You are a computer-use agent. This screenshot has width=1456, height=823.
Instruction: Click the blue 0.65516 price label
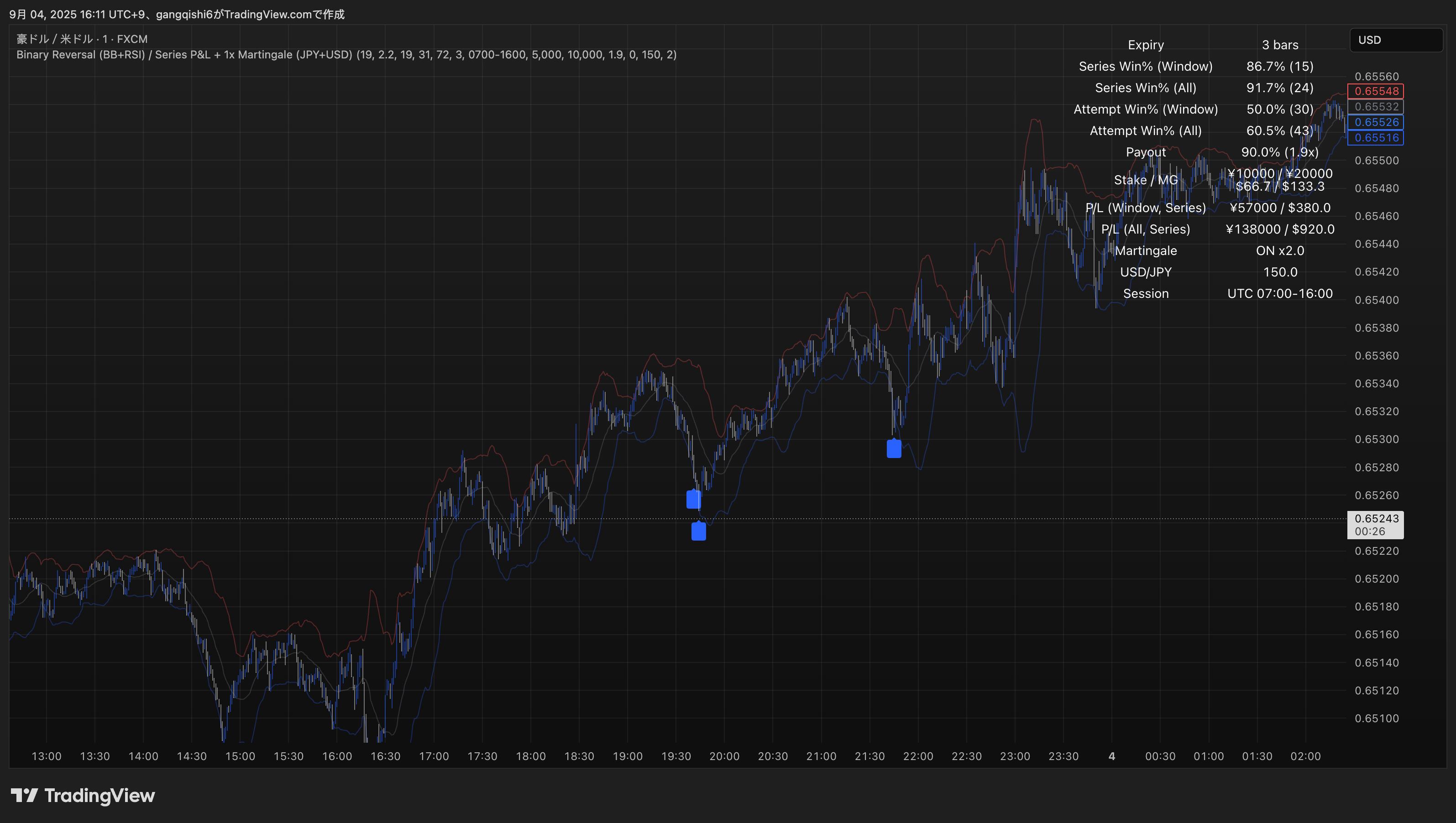[x=1375, y=137]
